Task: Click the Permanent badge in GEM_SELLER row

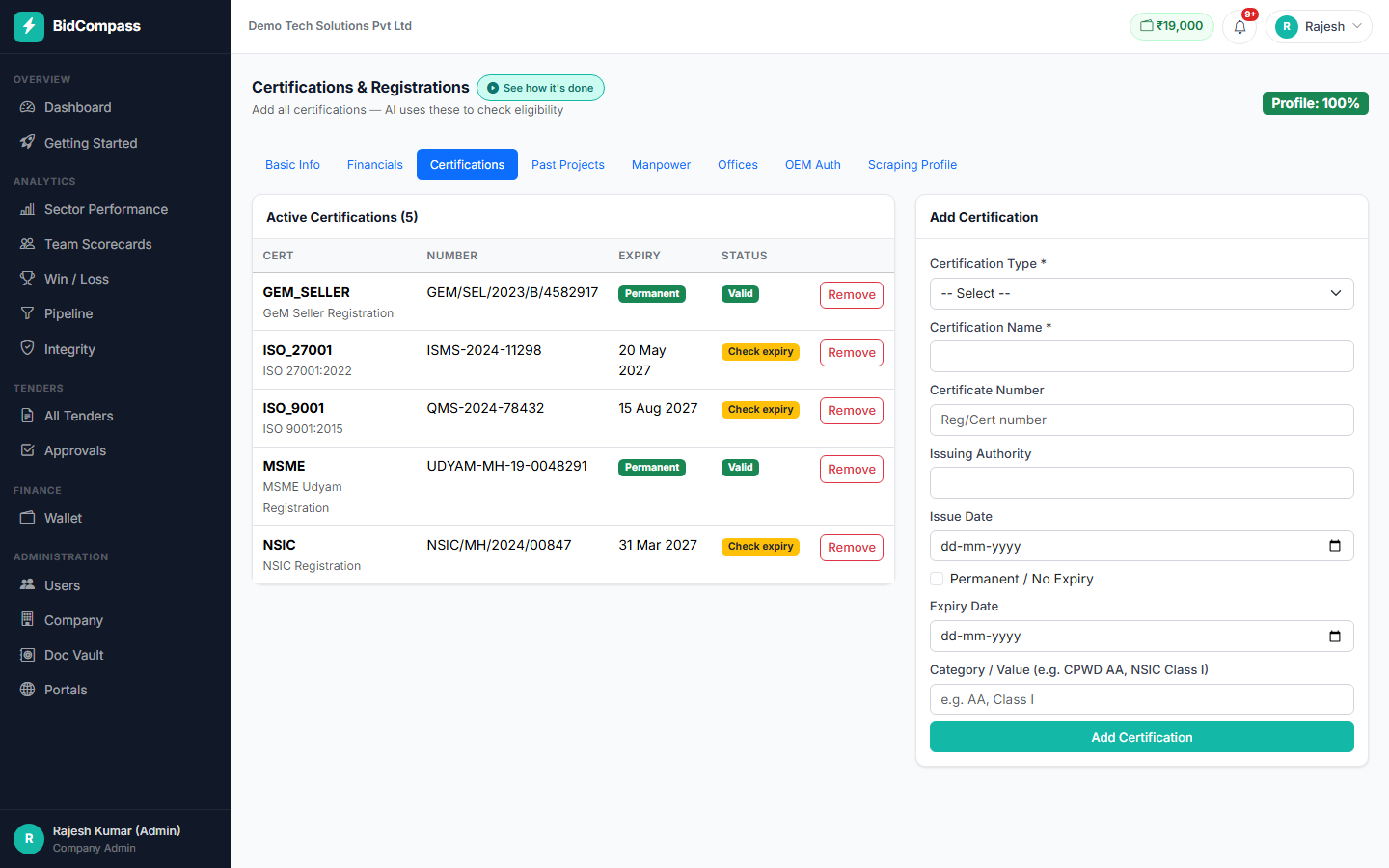Action: pos(652,294)
